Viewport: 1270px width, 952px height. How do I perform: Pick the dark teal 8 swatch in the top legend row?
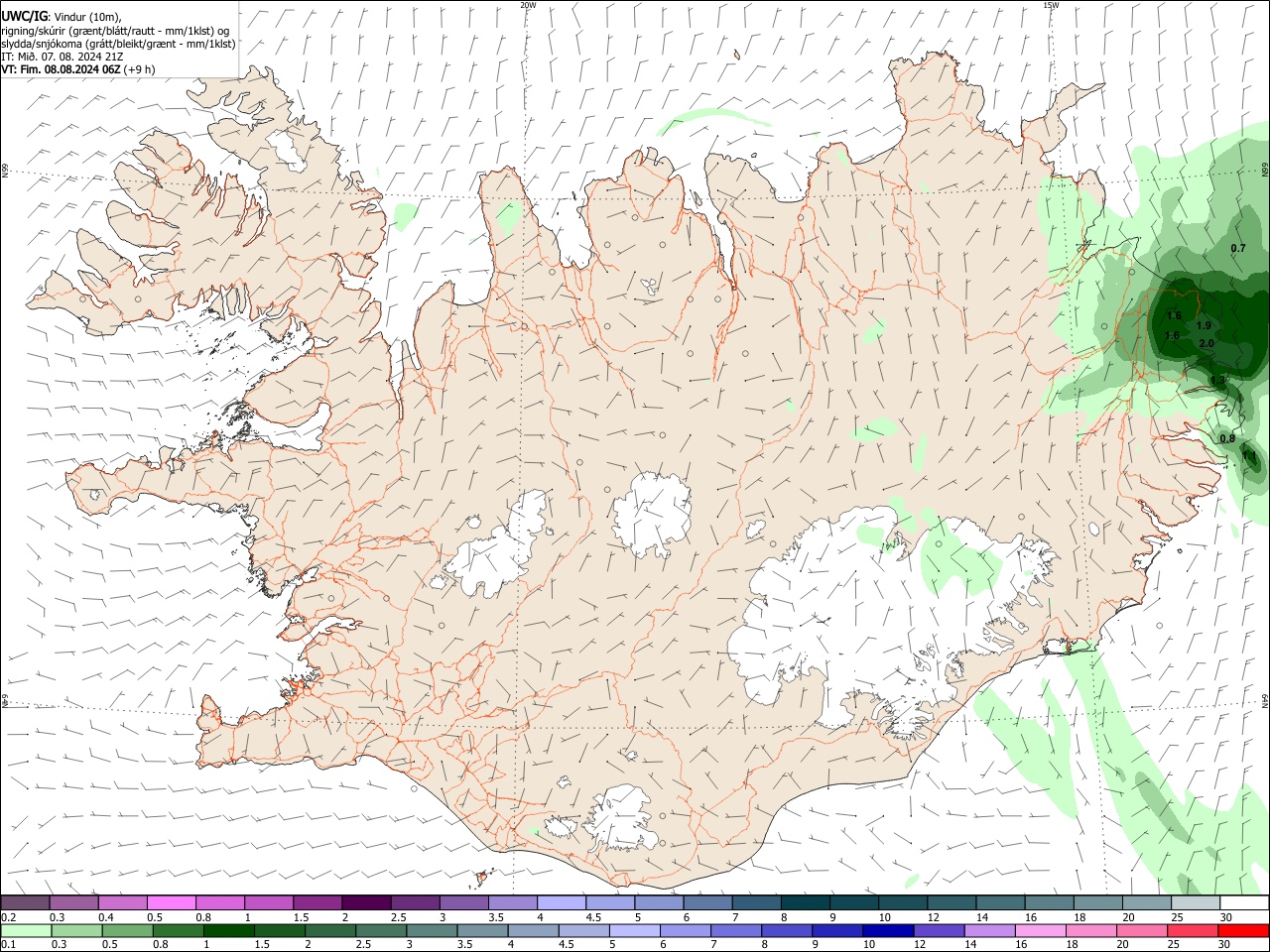coord(806,902)
